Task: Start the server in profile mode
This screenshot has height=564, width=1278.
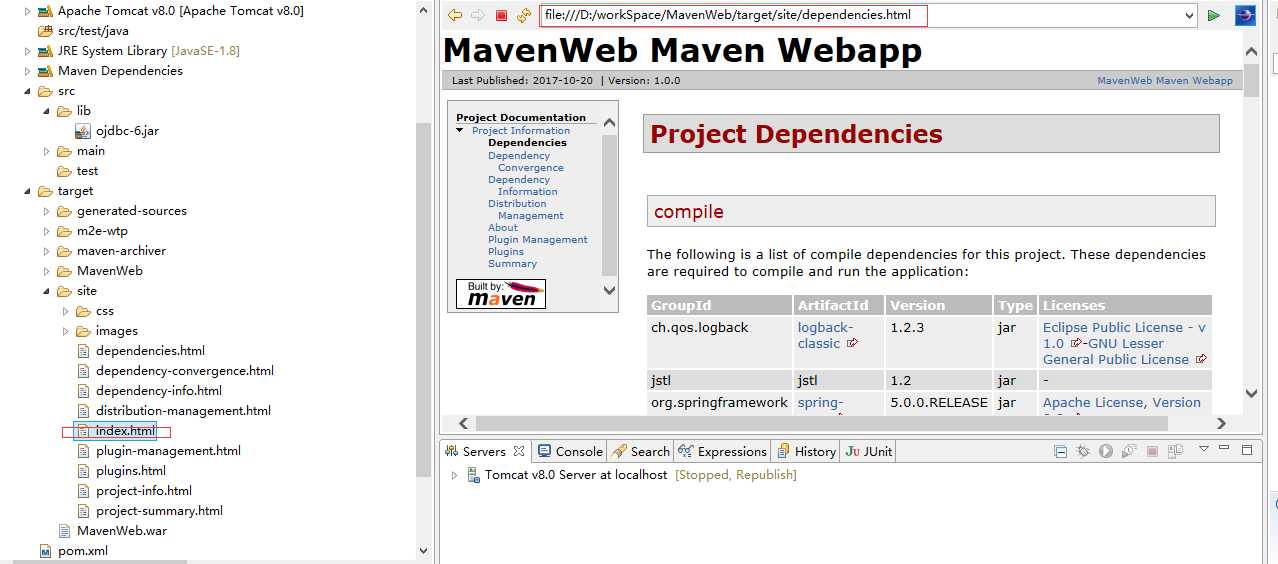Action: [1129, 452]
